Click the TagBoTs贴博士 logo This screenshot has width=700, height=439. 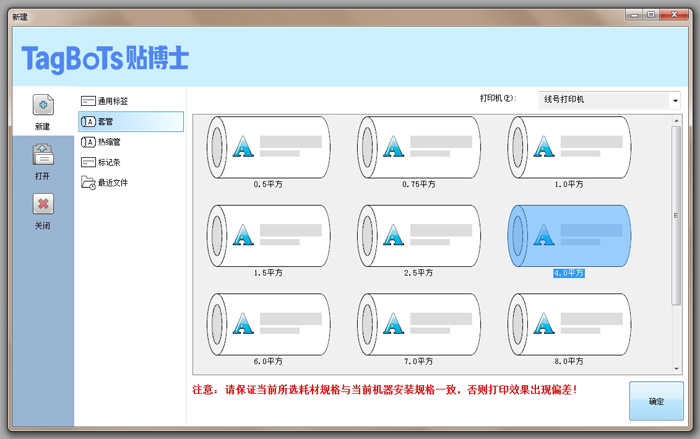point(105,58)
